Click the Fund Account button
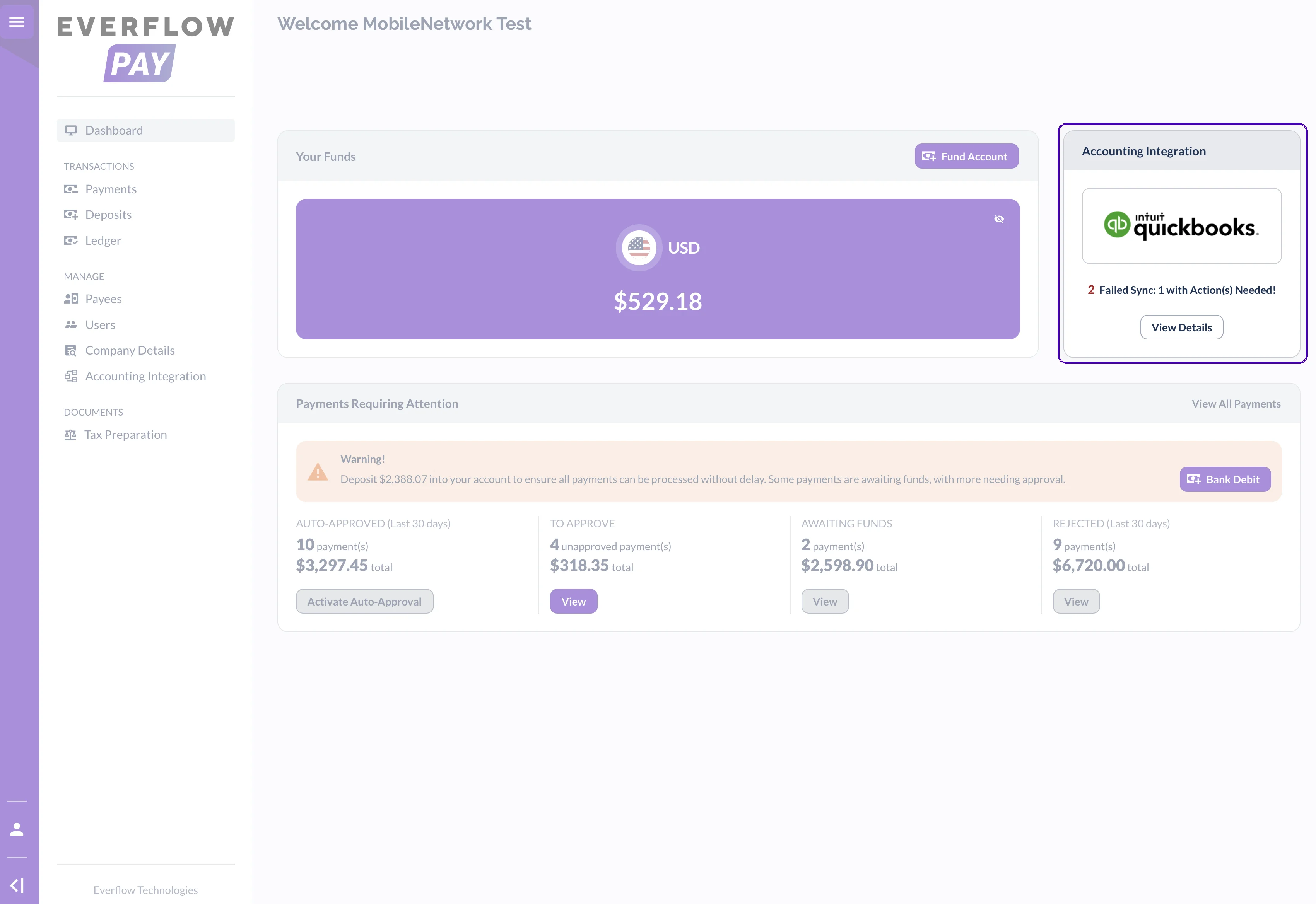 pyautogui.click(x=966, y=156)
